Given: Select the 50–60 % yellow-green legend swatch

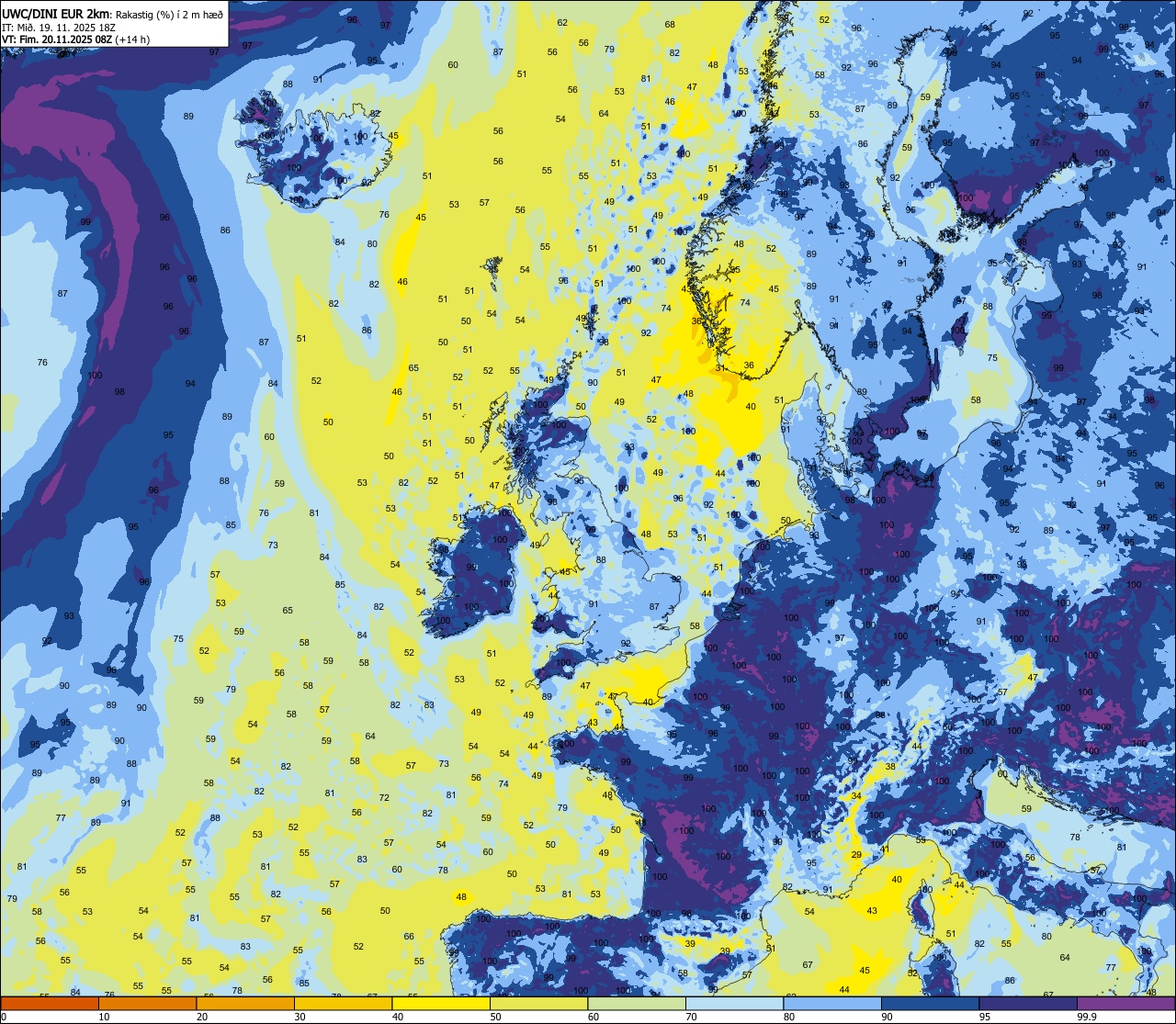Looking at the screenshot, I should [x=538, y=1003].
